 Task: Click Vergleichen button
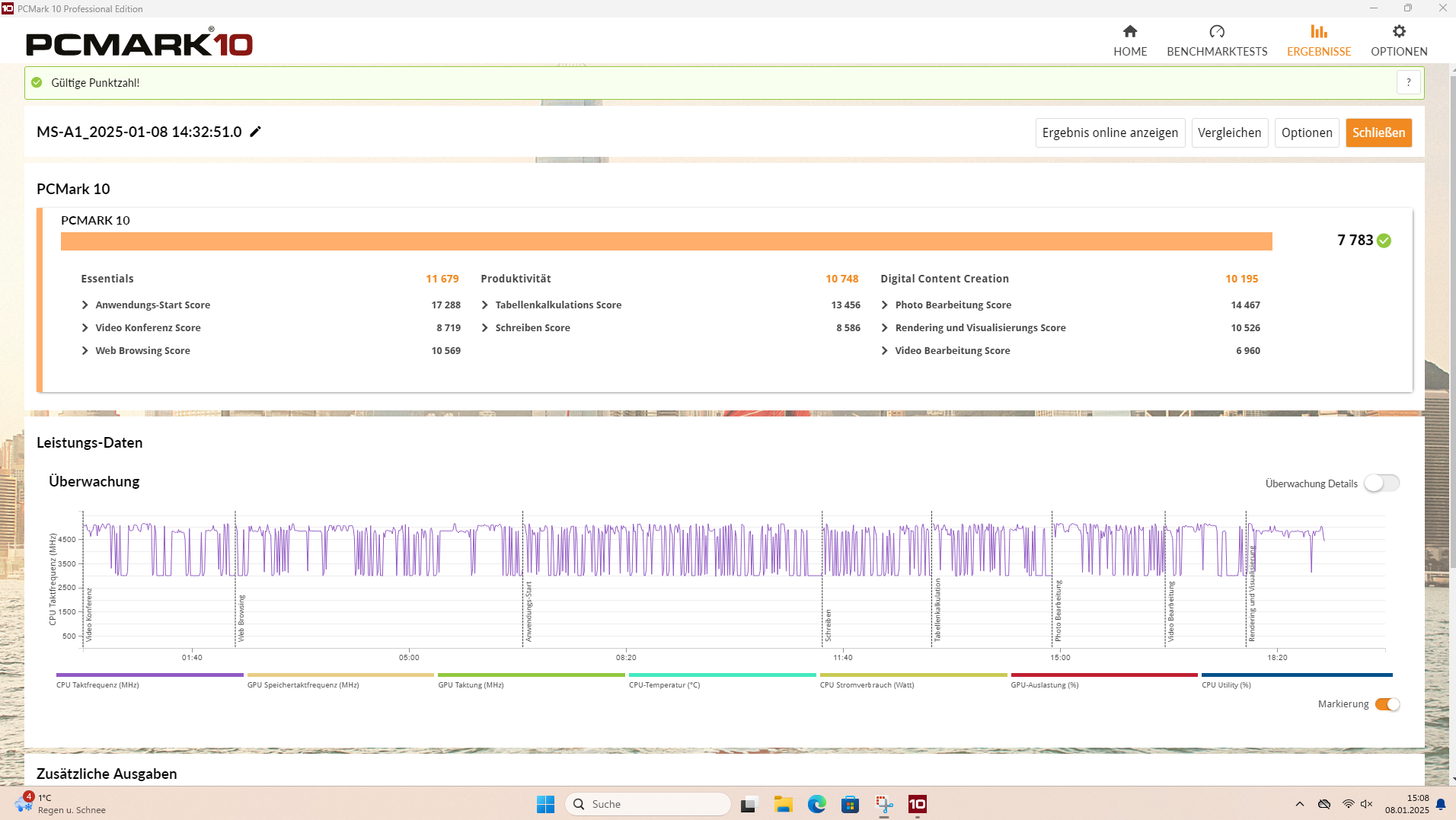tap(1230, 132)
